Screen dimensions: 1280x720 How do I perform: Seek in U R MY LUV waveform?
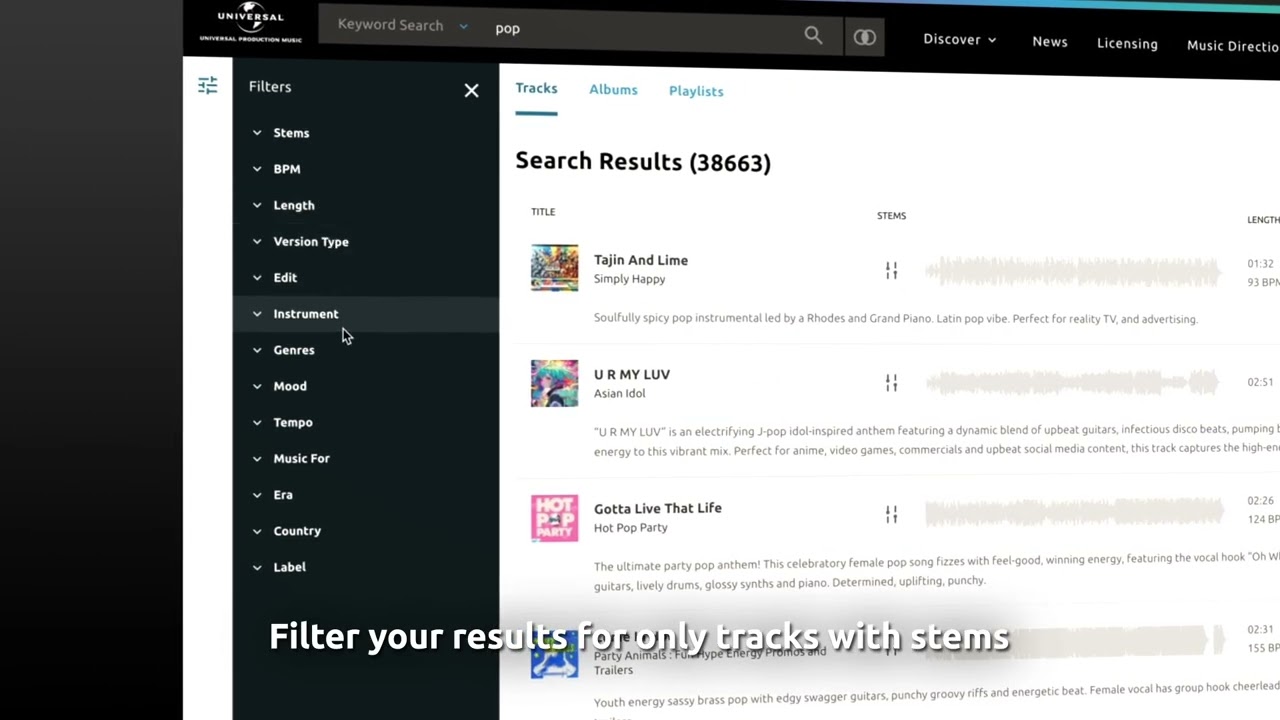coord(1074,382)
